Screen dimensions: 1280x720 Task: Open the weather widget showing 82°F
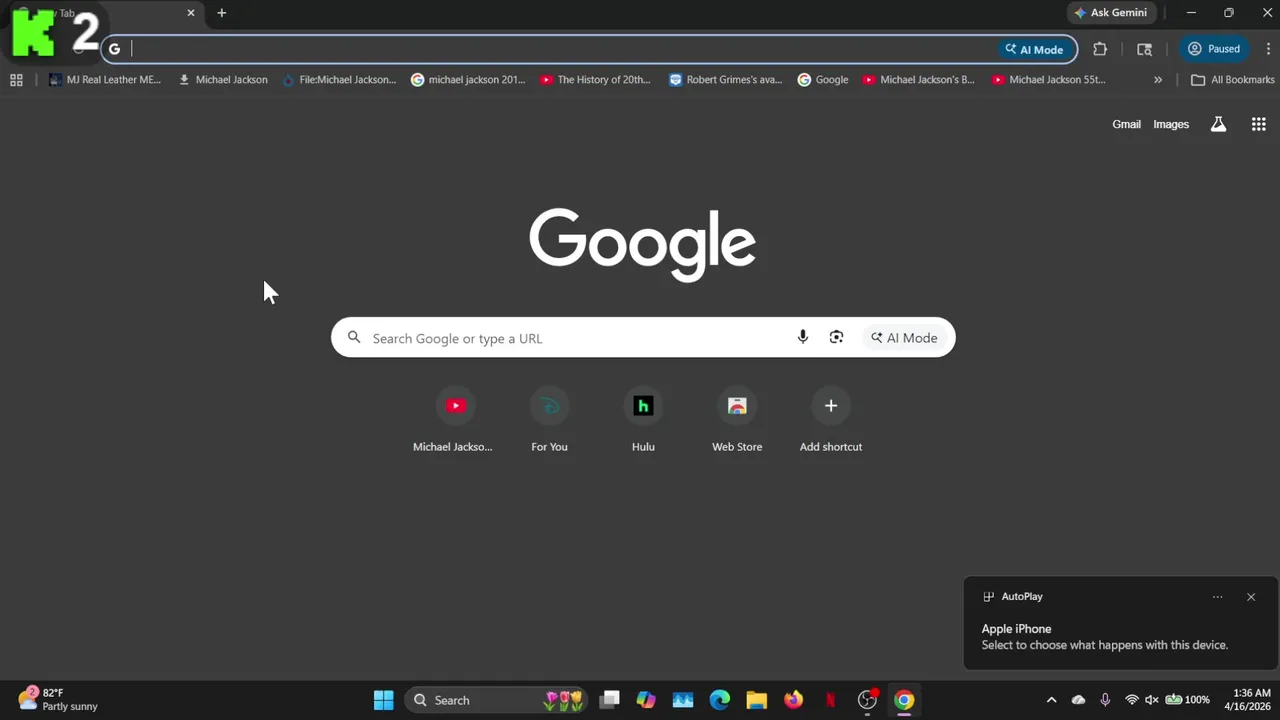[58, 699]
